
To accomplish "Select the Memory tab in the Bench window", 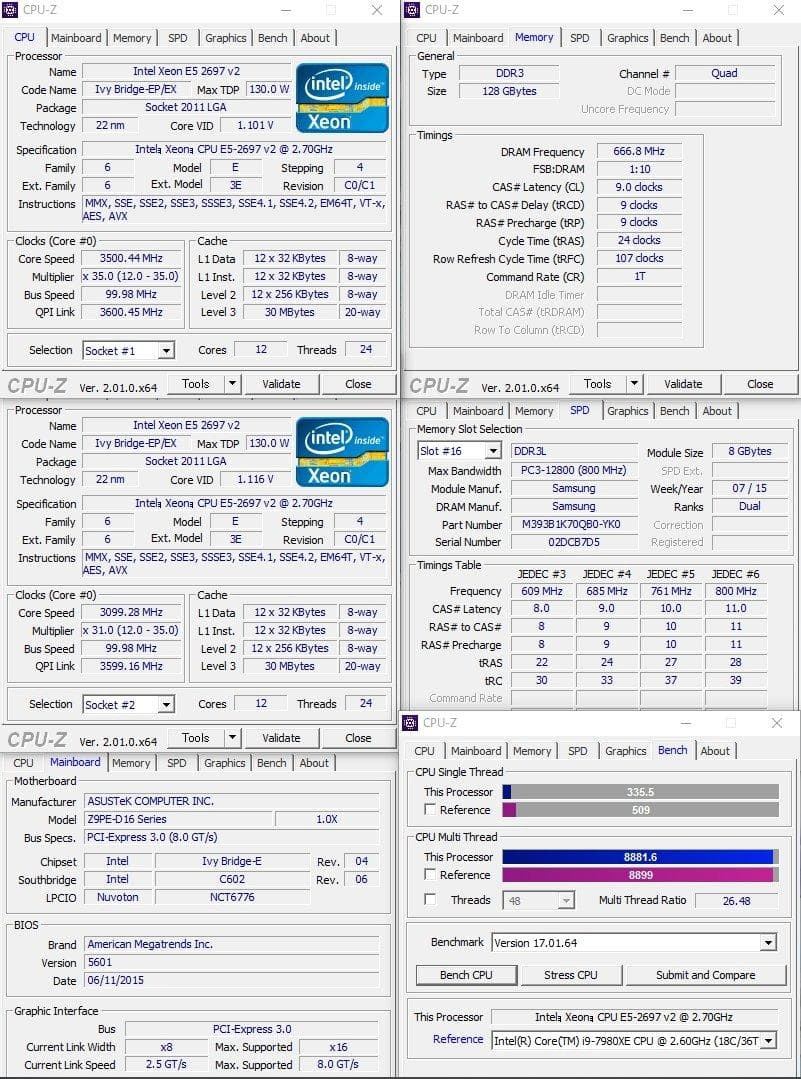I will click(x=532, y=751).
